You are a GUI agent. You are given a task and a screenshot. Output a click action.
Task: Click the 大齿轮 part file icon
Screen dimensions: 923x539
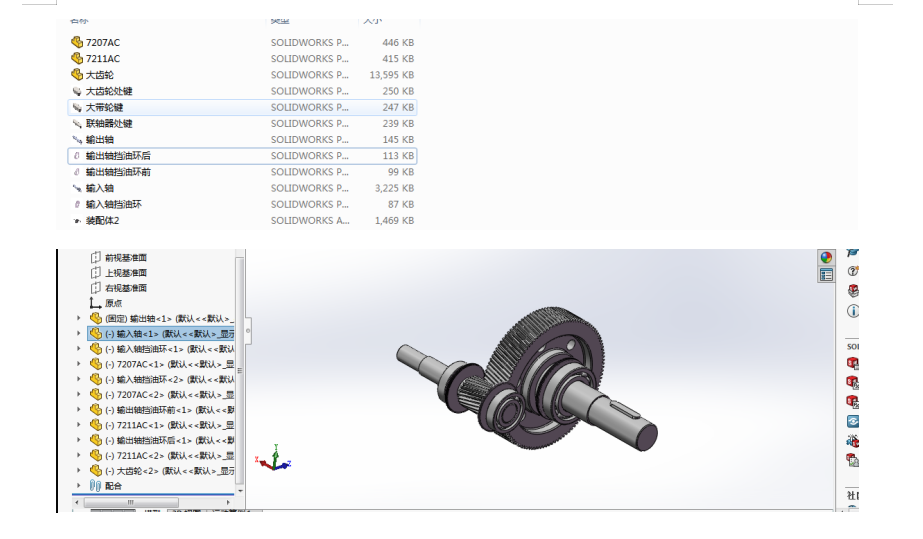point(77,75)
